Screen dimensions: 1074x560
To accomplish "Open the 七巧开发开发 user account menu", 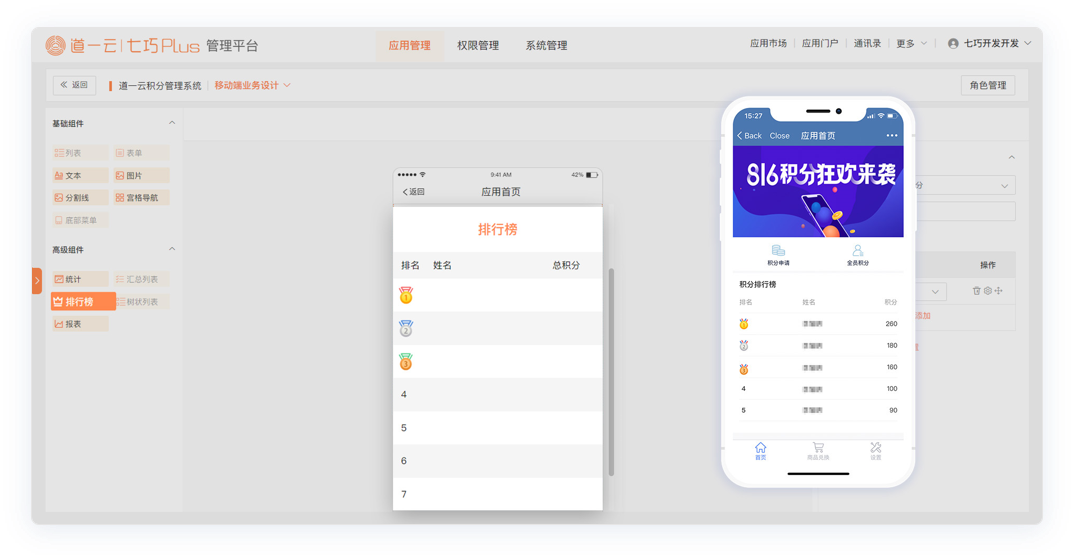I will pos(989,44).
